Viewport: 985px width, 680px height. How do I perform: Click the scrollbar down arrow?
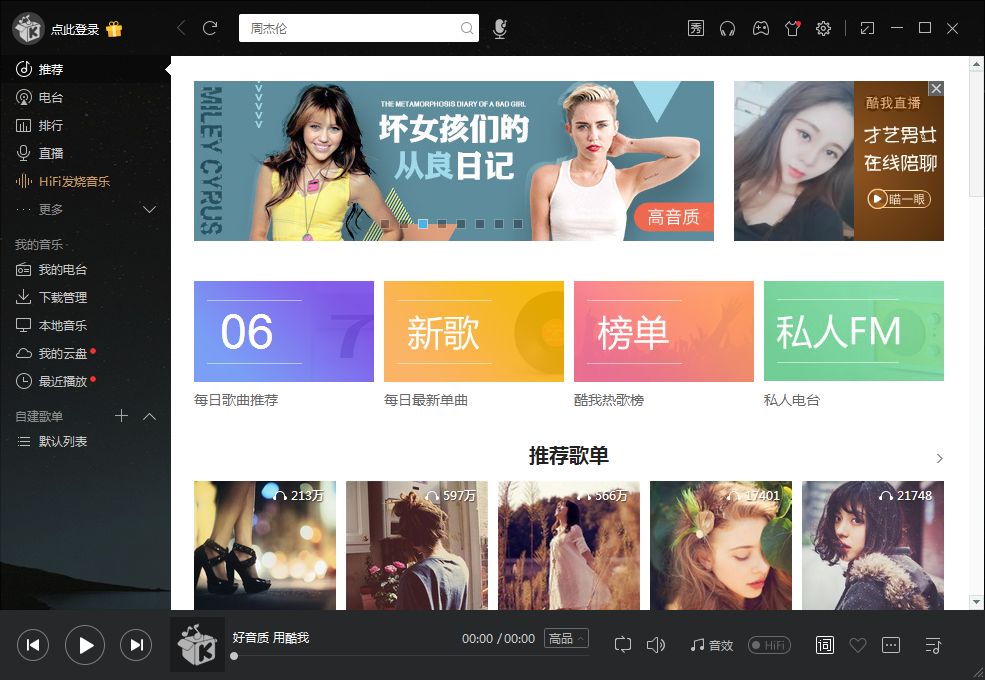[976, 601]
